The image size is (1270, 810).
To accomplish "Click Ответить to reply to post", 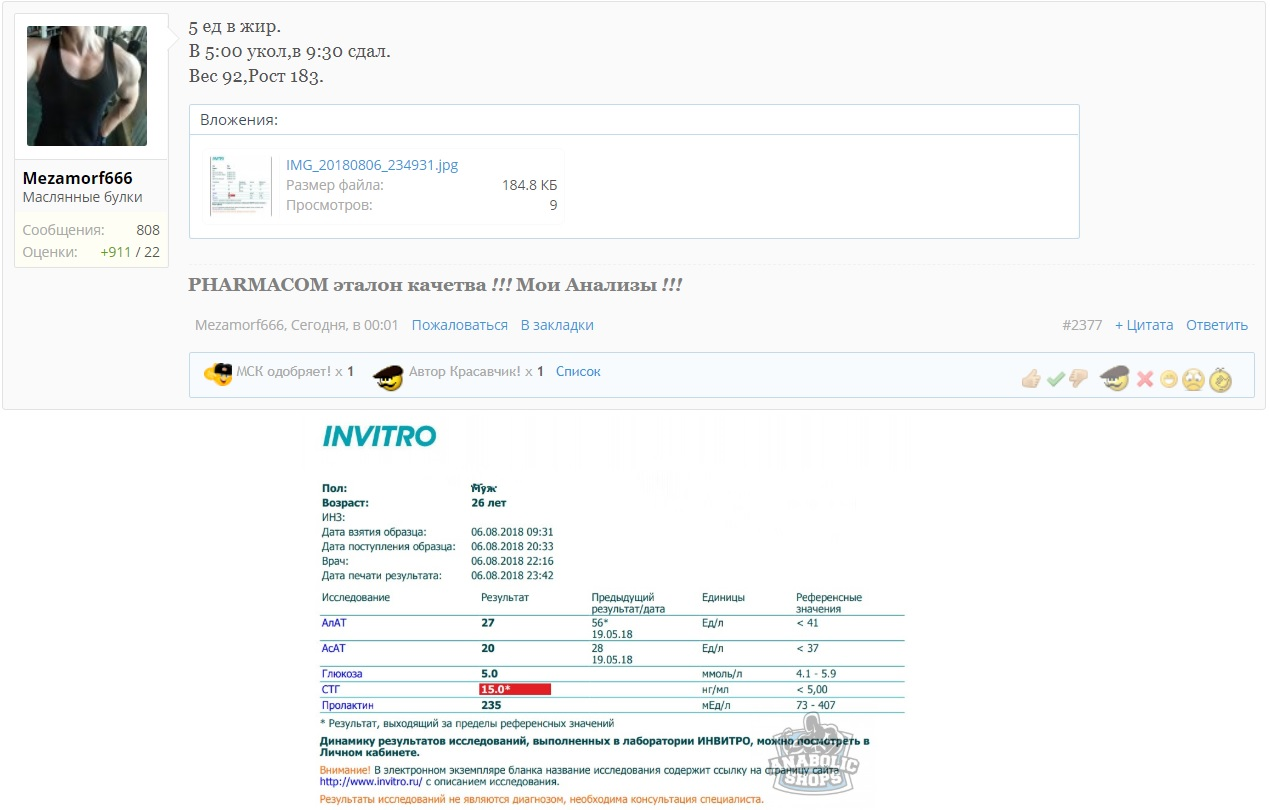I will [1217, 325].
